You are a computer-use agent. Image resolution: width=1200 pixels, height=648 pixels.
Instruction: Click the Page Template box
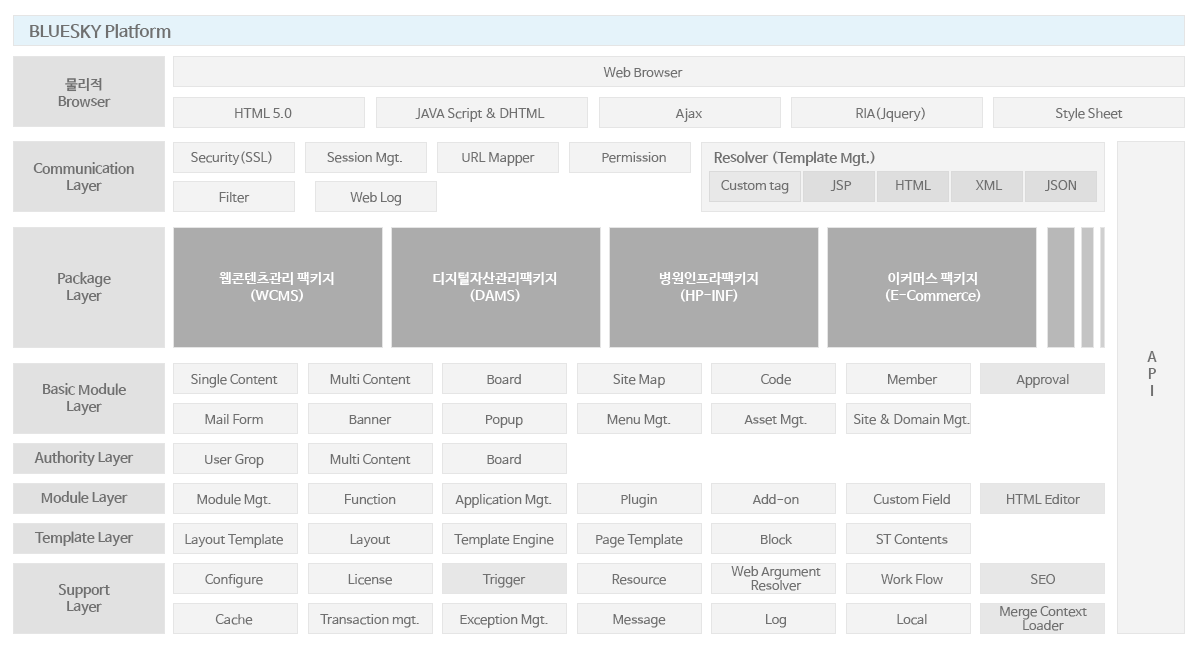[x=639, y=539]
